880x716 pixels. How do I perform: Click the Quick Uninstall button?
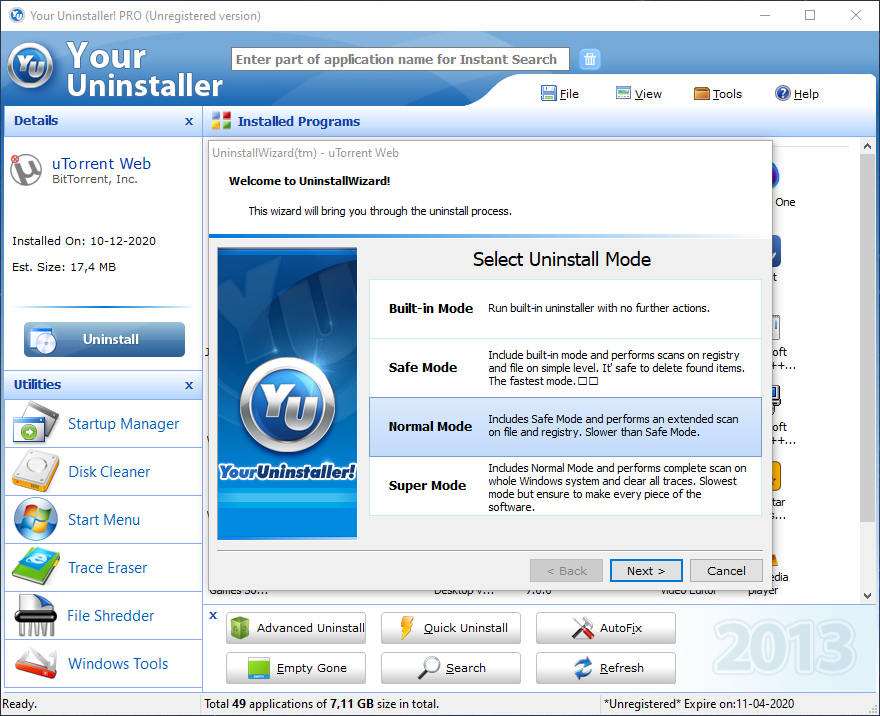pyautogui.click(x=451, y=628)
